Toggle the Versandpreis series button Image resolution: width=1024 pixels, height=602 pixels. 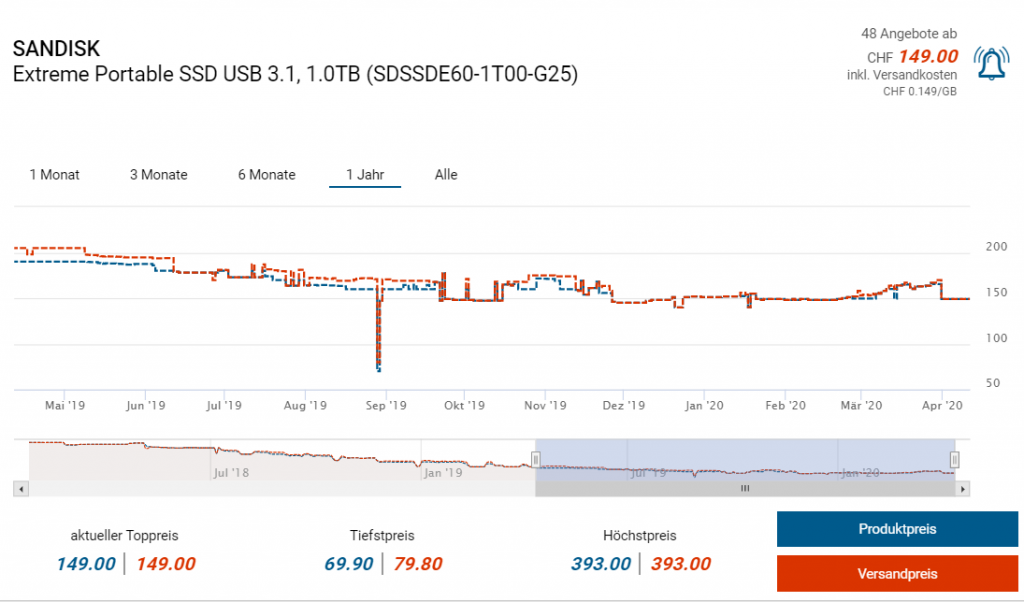(897, 574)
